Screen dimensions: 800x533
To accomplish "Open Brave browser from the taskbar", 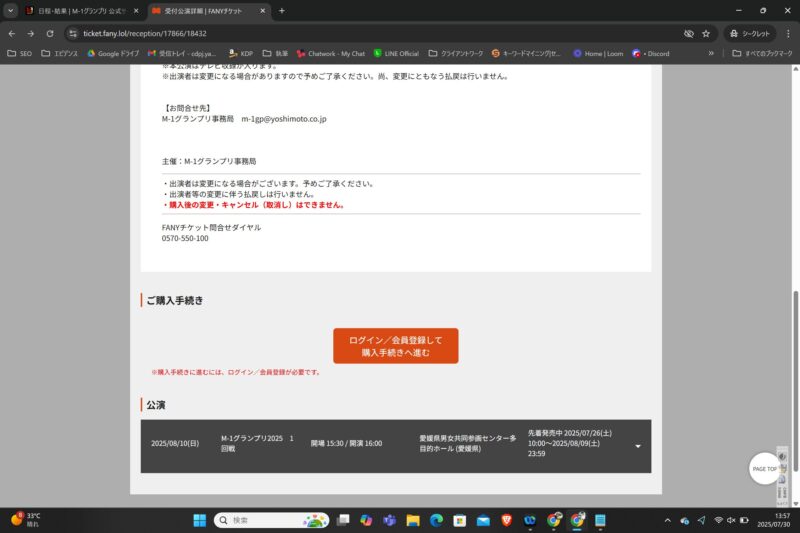I will [507, 520].
